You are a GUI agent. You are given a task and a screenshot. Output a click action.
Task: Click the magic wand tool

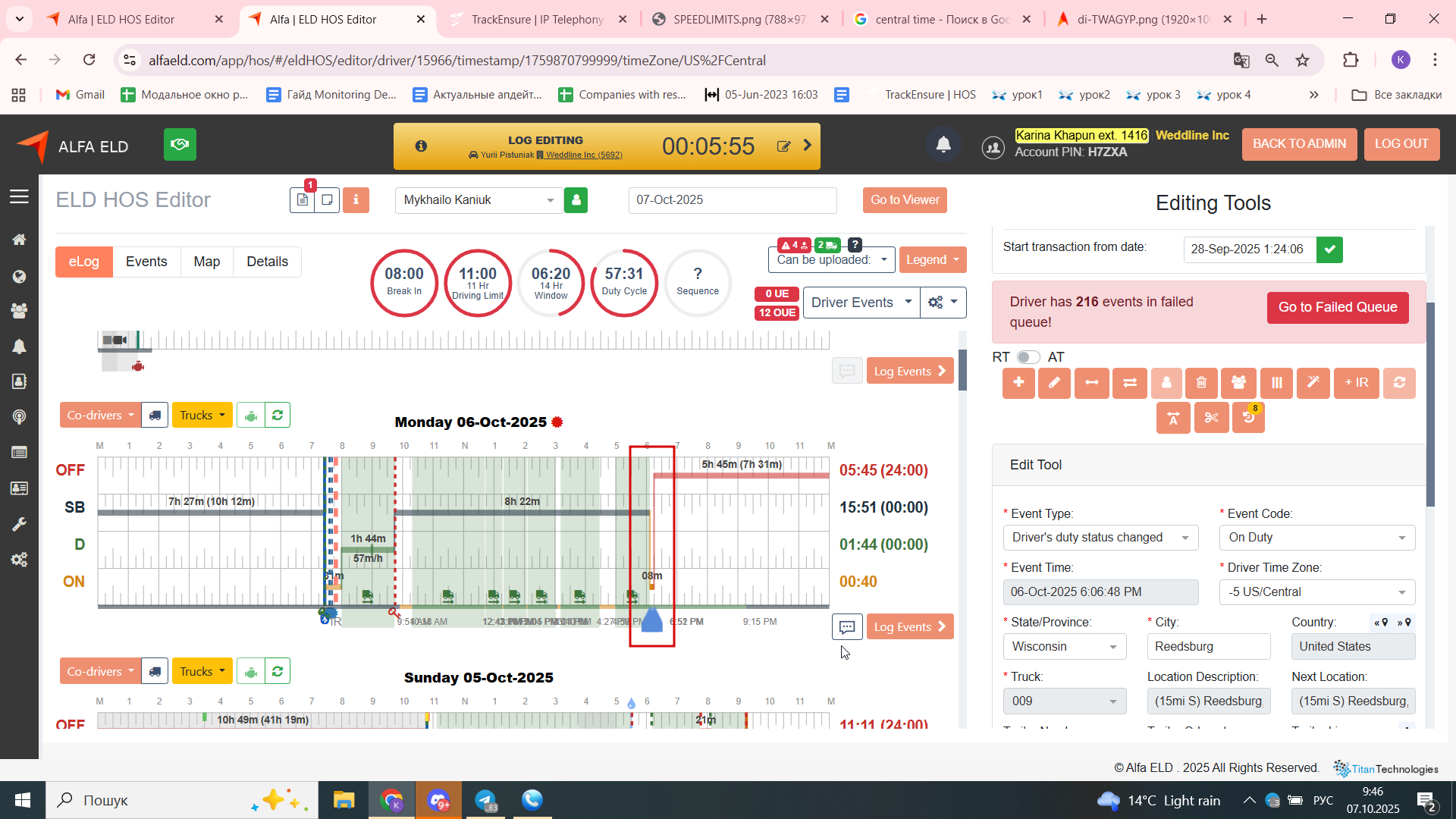[x=1313, y=383]
